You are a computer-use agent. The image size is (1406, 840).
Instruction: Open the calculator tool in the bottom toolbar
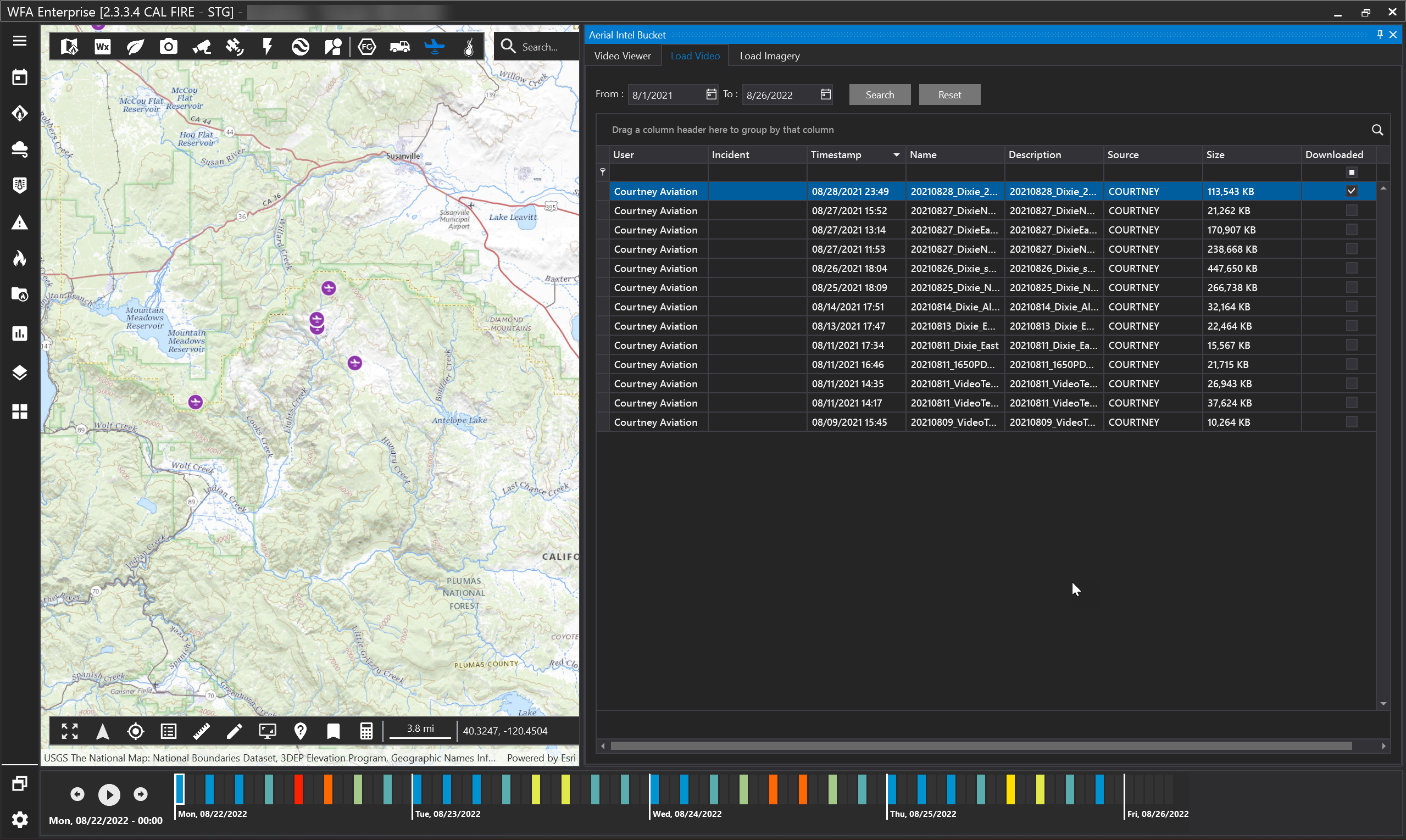(366, 731)
